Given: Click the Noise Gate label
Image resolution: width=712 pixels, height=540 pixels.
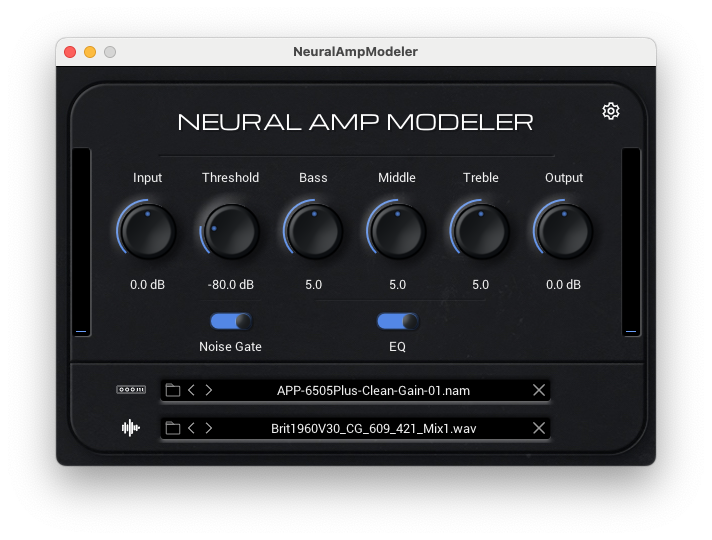Looking at the screenshot, I should coord(230,347).
